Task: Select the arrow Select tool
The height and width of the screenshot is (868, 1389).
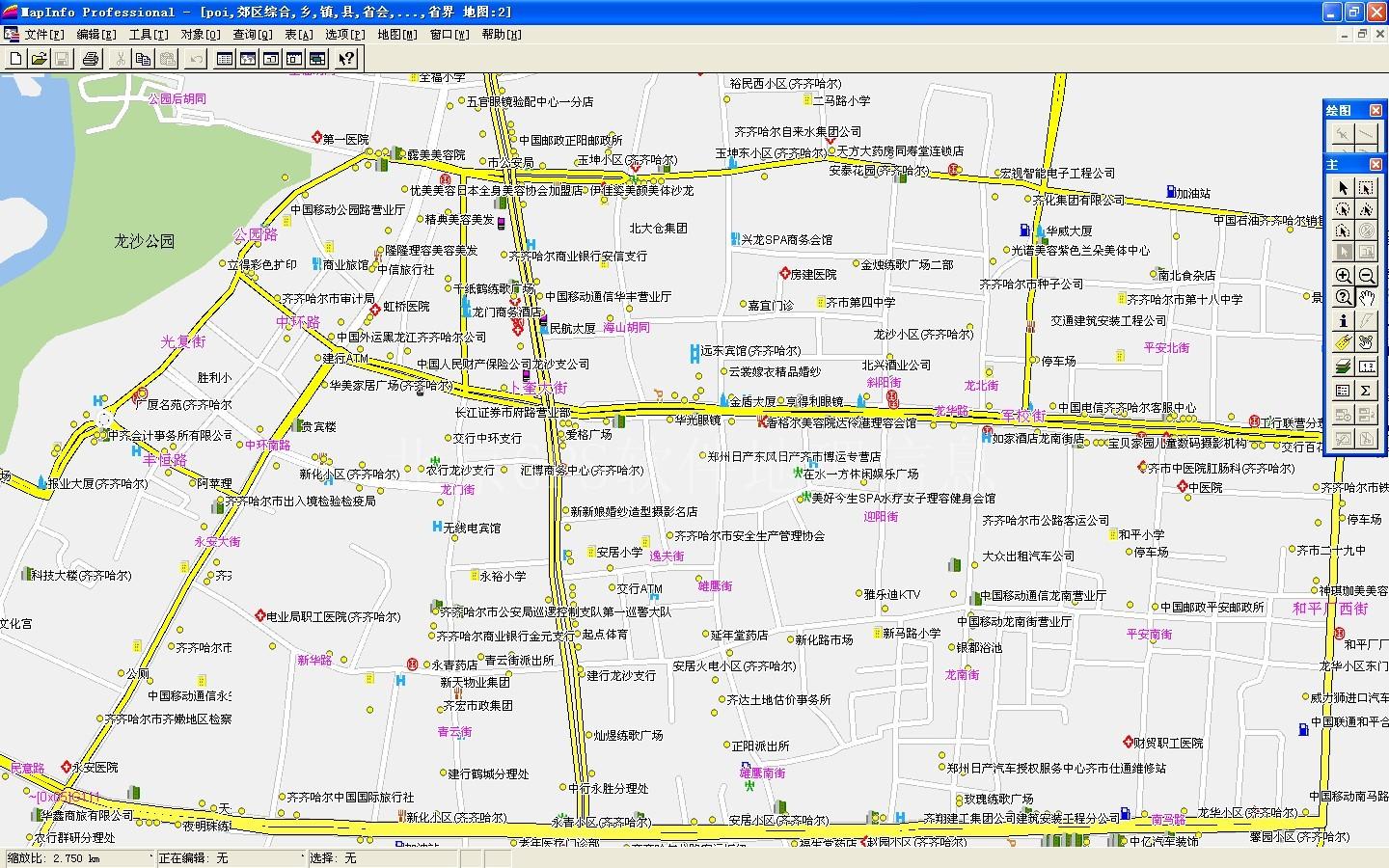Action: point(1342,187)
